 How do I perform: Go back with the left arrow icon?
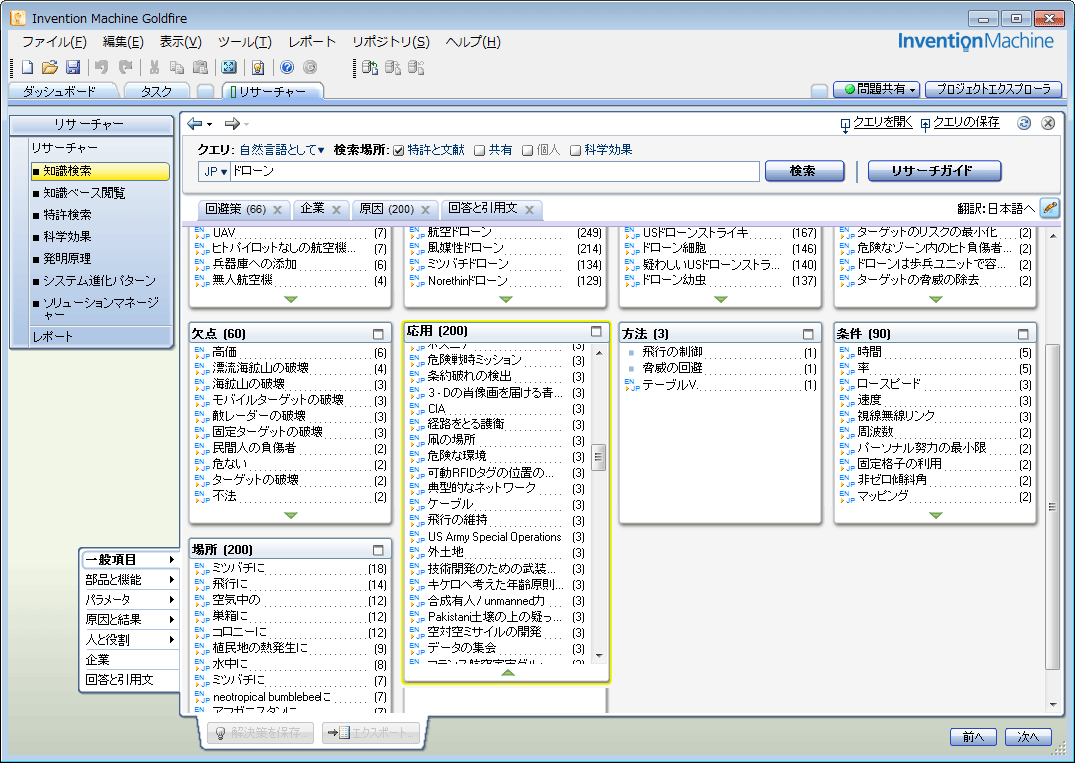[x=195, y=123]
